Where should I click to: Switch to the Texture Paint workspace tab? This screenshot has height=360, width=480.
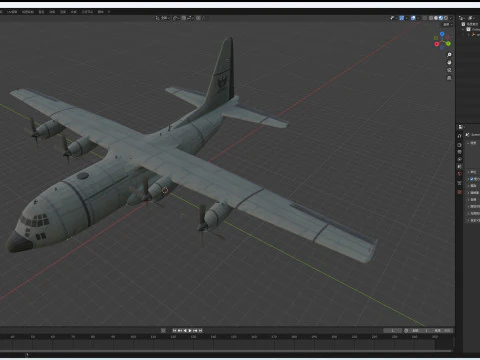point(28,12)
